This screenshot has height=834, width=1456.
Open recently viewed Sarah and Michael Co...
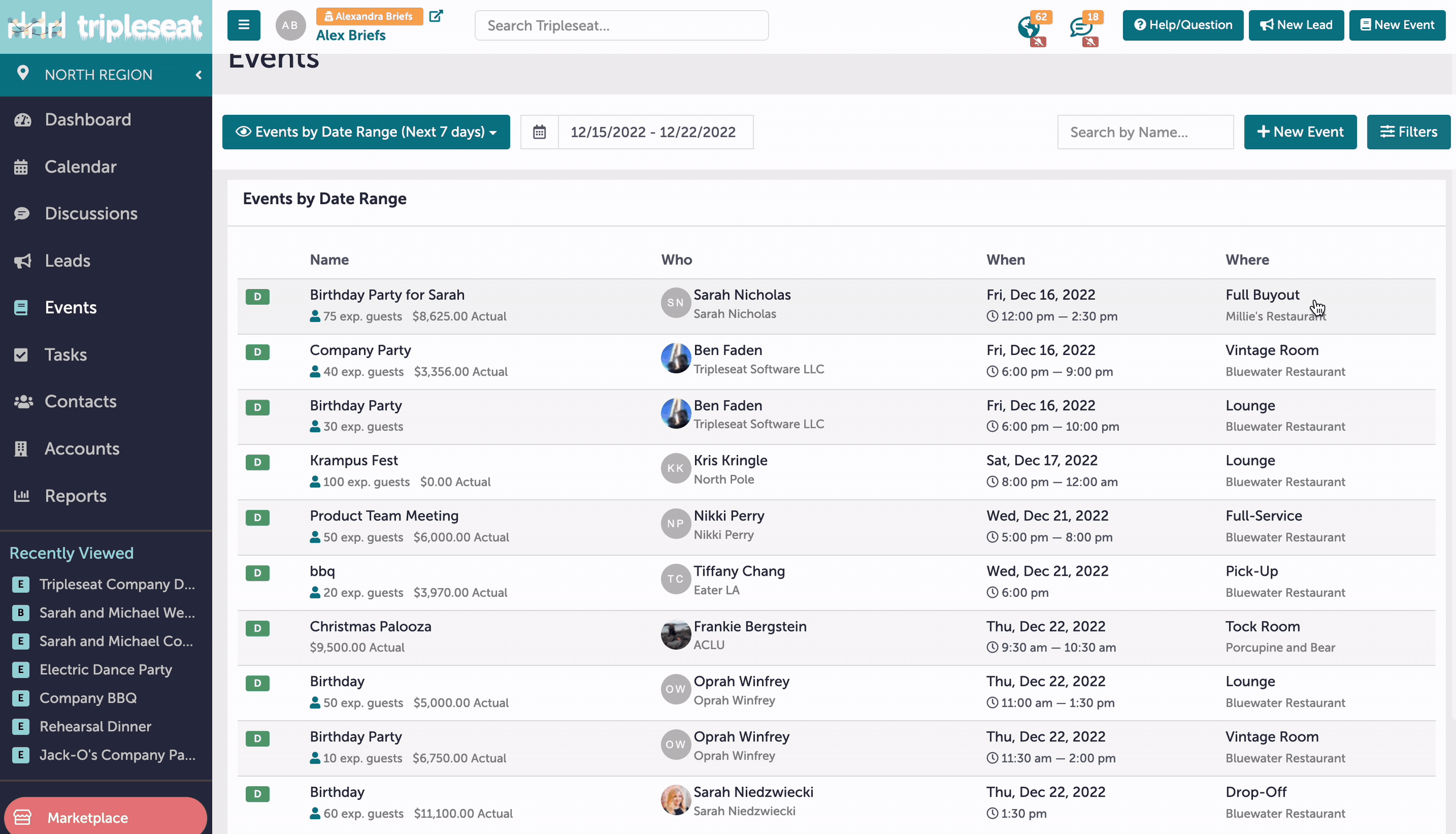[x=116, y=641]
